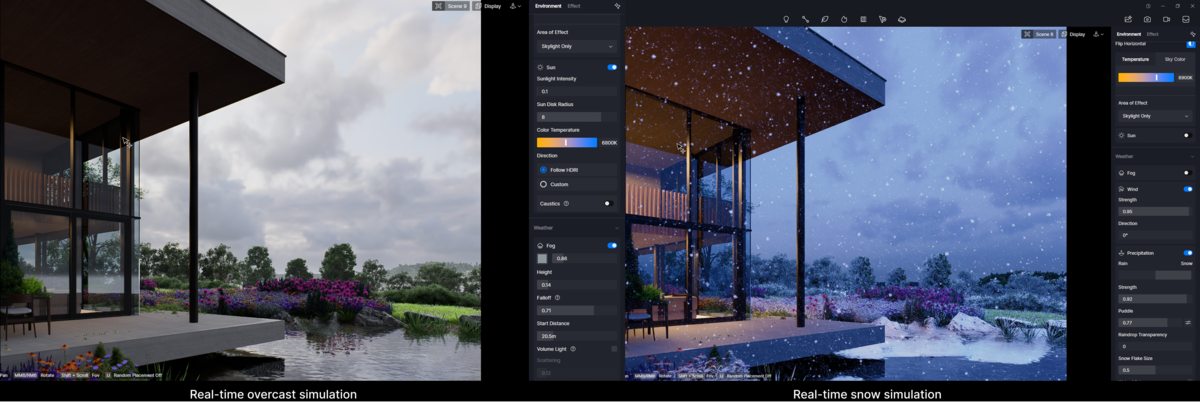Viewport: 1200px width, 414px height.
Task: Click the inbox tray icon at top right
Action: pos(1186,19)
